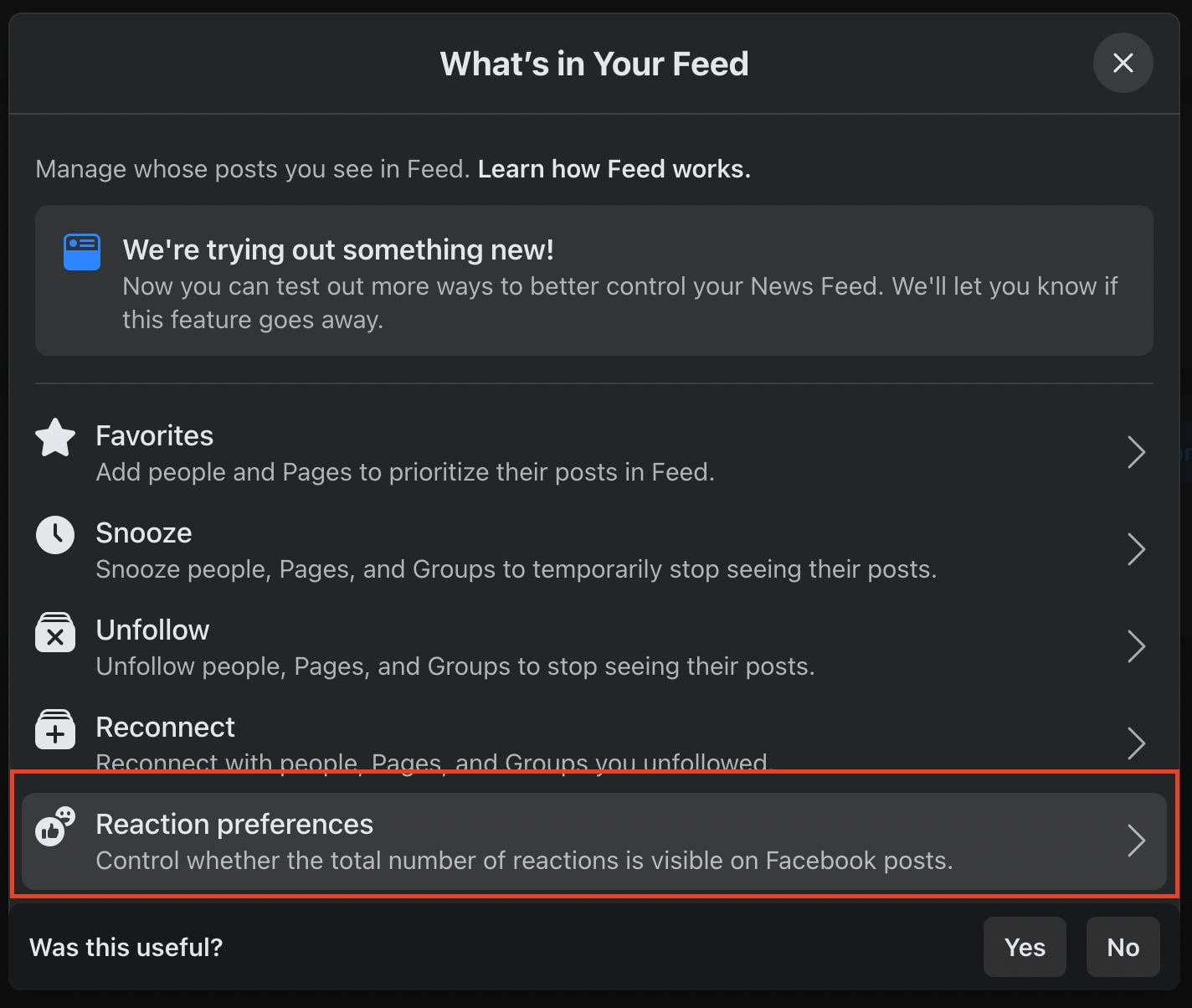Click the 'We're trying out something new!' heading
The width and height of the screenshot is (1192, 1008).
tap(338, 249)
